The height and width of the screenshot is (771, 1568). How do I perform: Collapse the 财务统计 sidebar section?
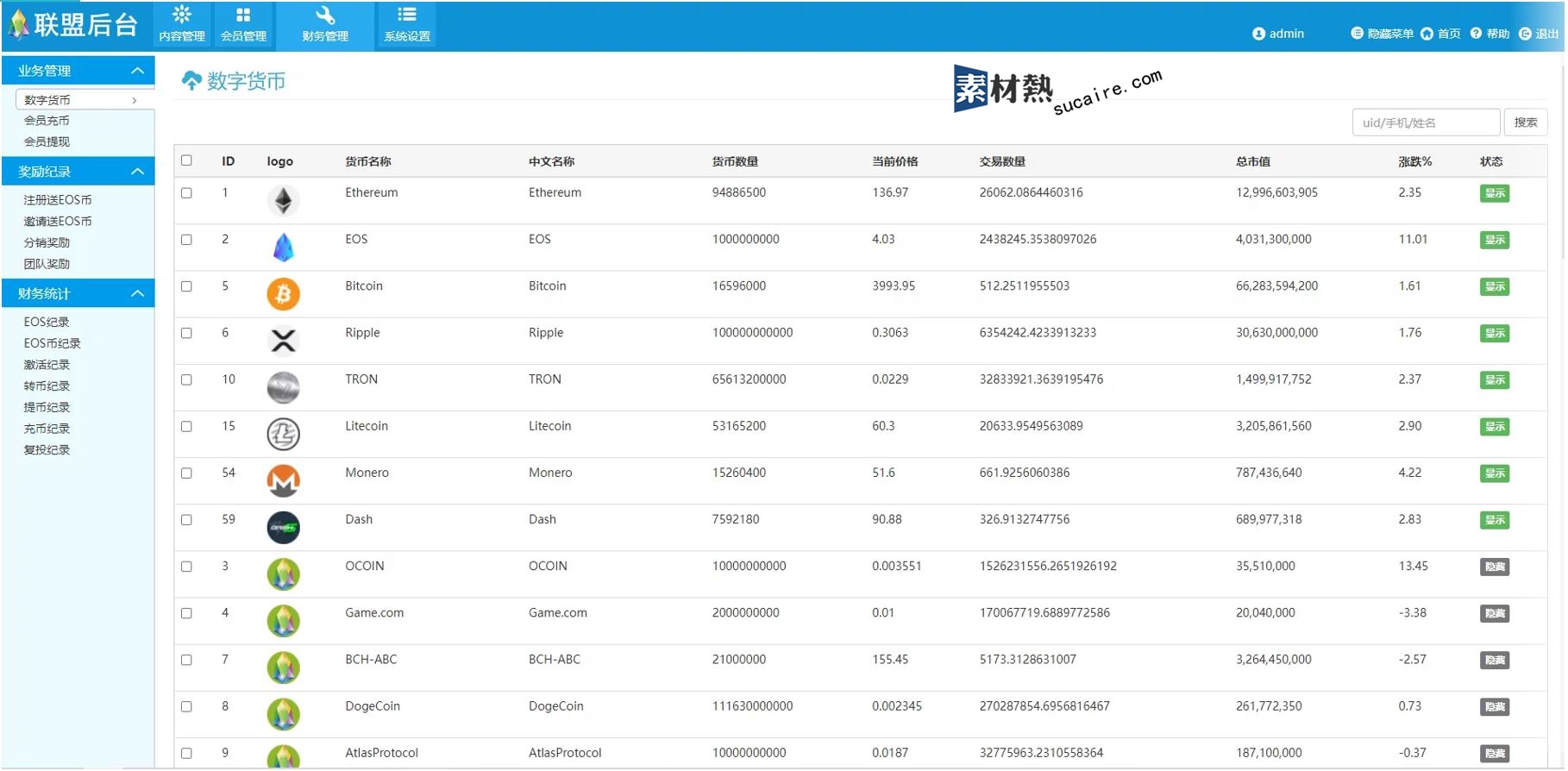click(137, 294)
